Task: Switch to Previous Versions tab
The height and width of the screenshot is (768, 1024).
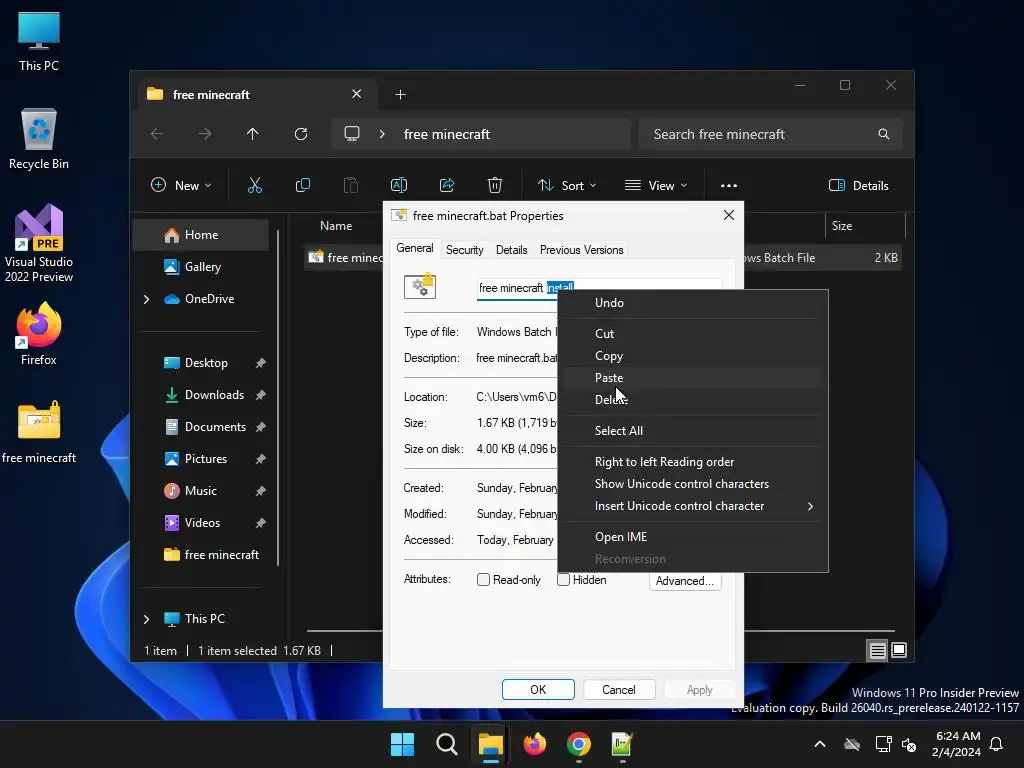Action: pyautogui.click(x=581, y=250)
